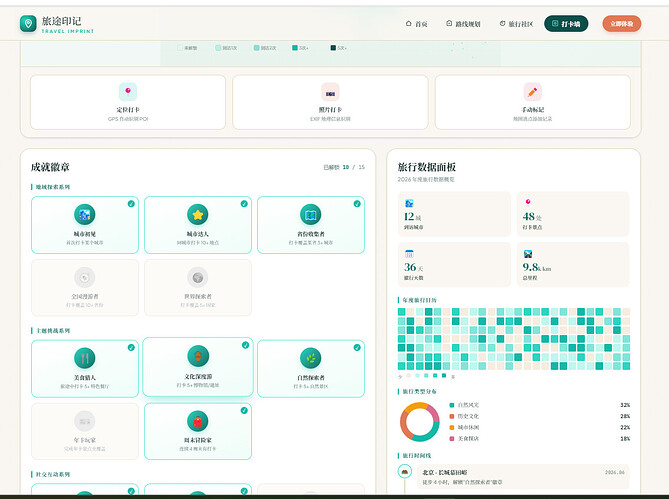Click the locked 年卡玩家 badge icon
The width and height of the screenshot is (669, 499).
point(85,421)
